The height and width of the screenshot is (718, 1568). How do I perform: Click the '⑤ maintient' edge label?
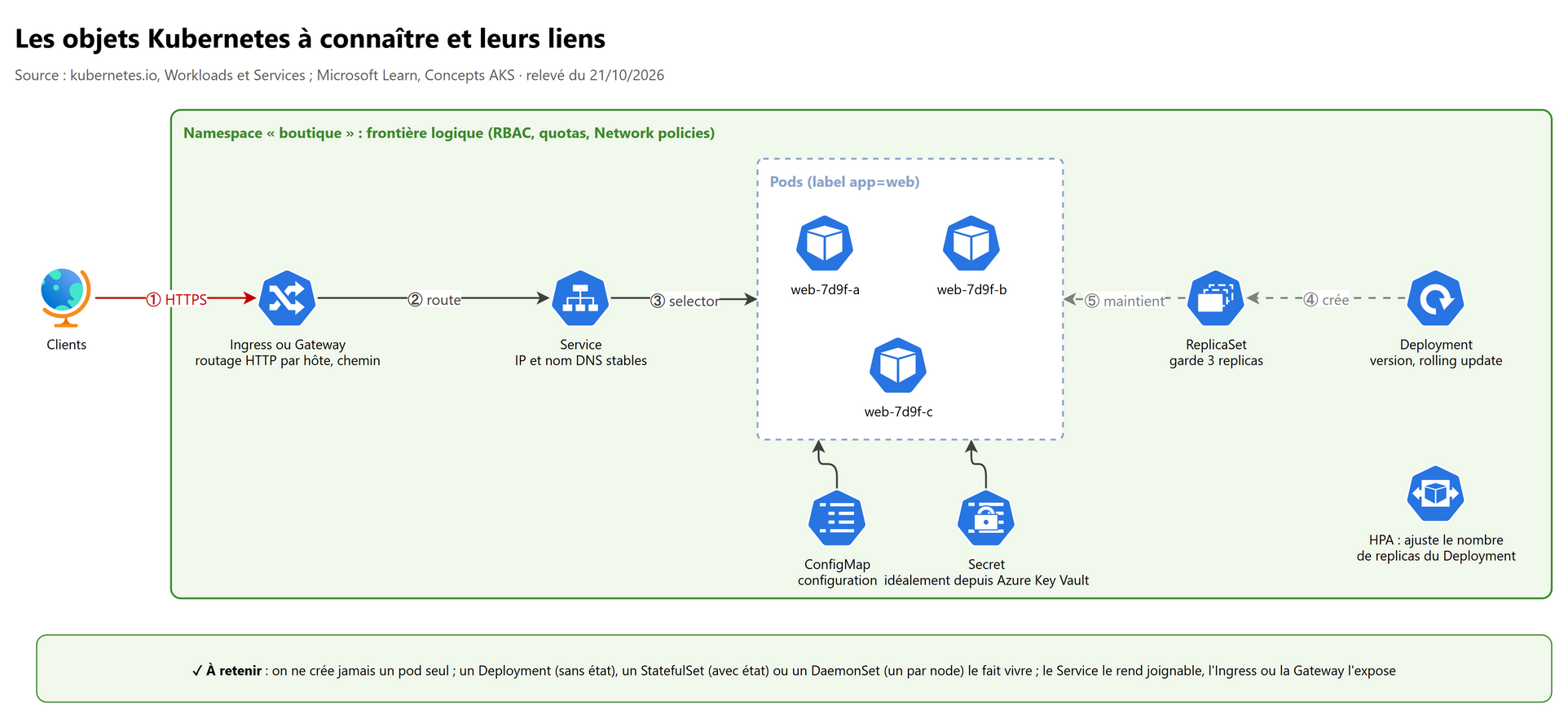click(x=1125, y=301)
